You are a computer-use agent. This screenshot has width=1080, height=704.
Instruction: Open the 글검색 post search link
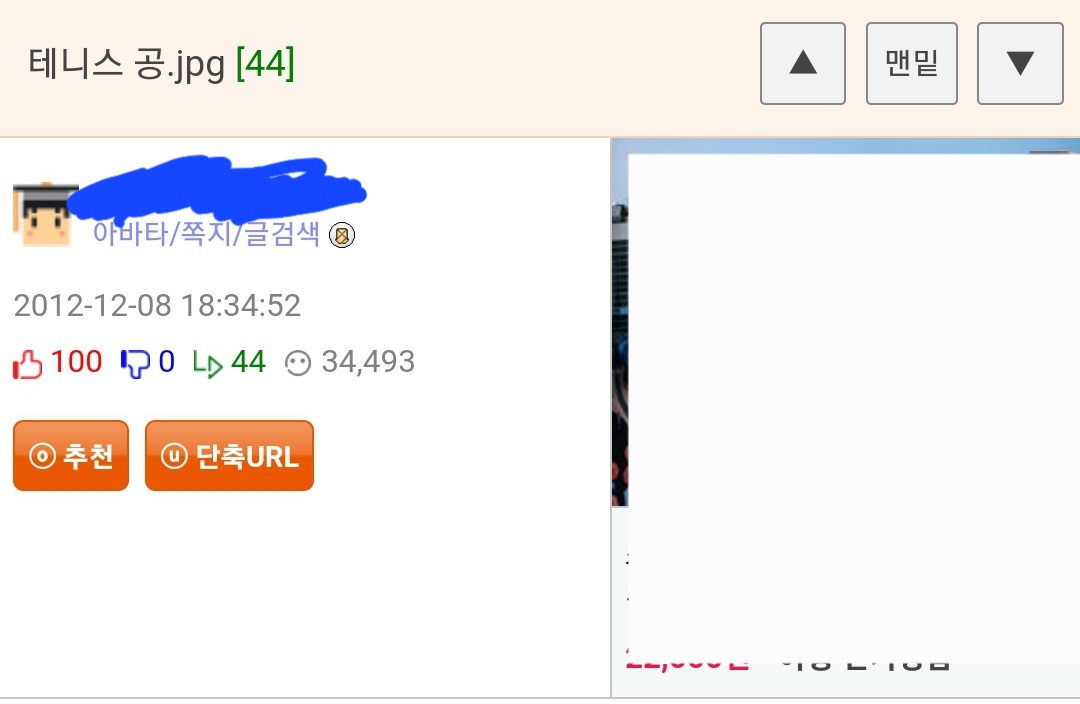coord(282,234)
